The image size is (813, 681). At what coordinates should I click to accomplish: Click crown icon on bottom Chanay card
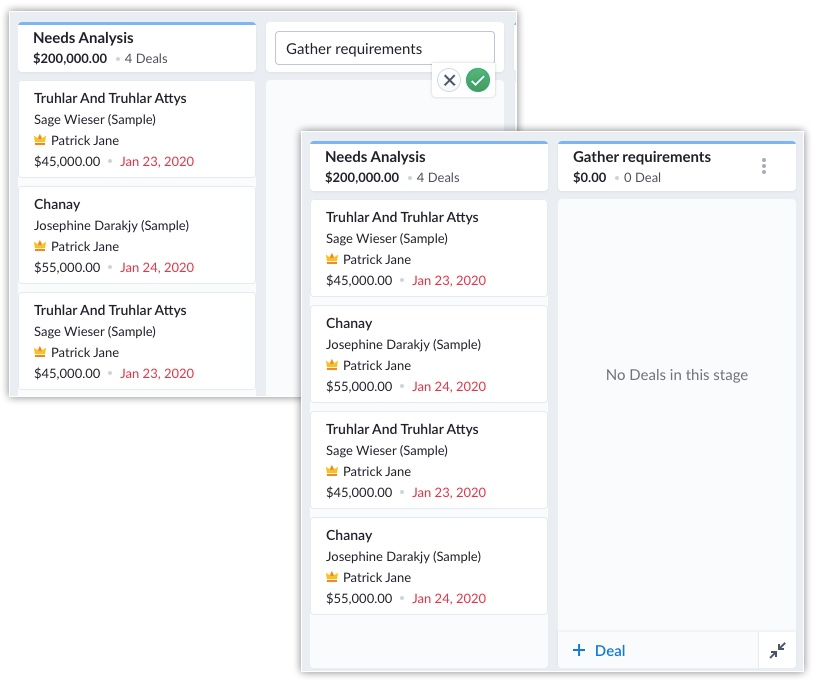332,577
